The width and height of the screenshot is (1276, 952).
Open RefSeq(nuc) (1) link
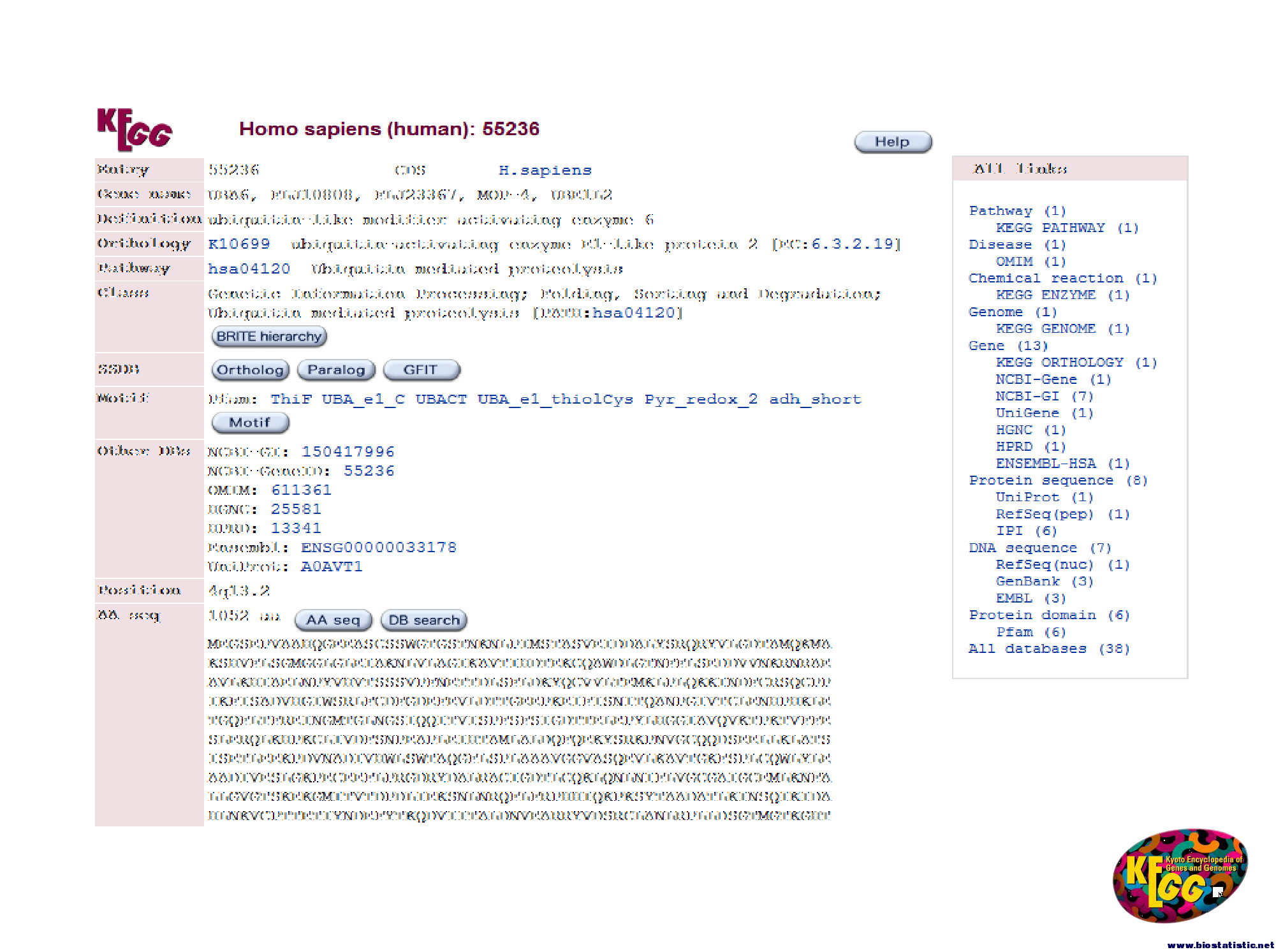(1063, 565)
